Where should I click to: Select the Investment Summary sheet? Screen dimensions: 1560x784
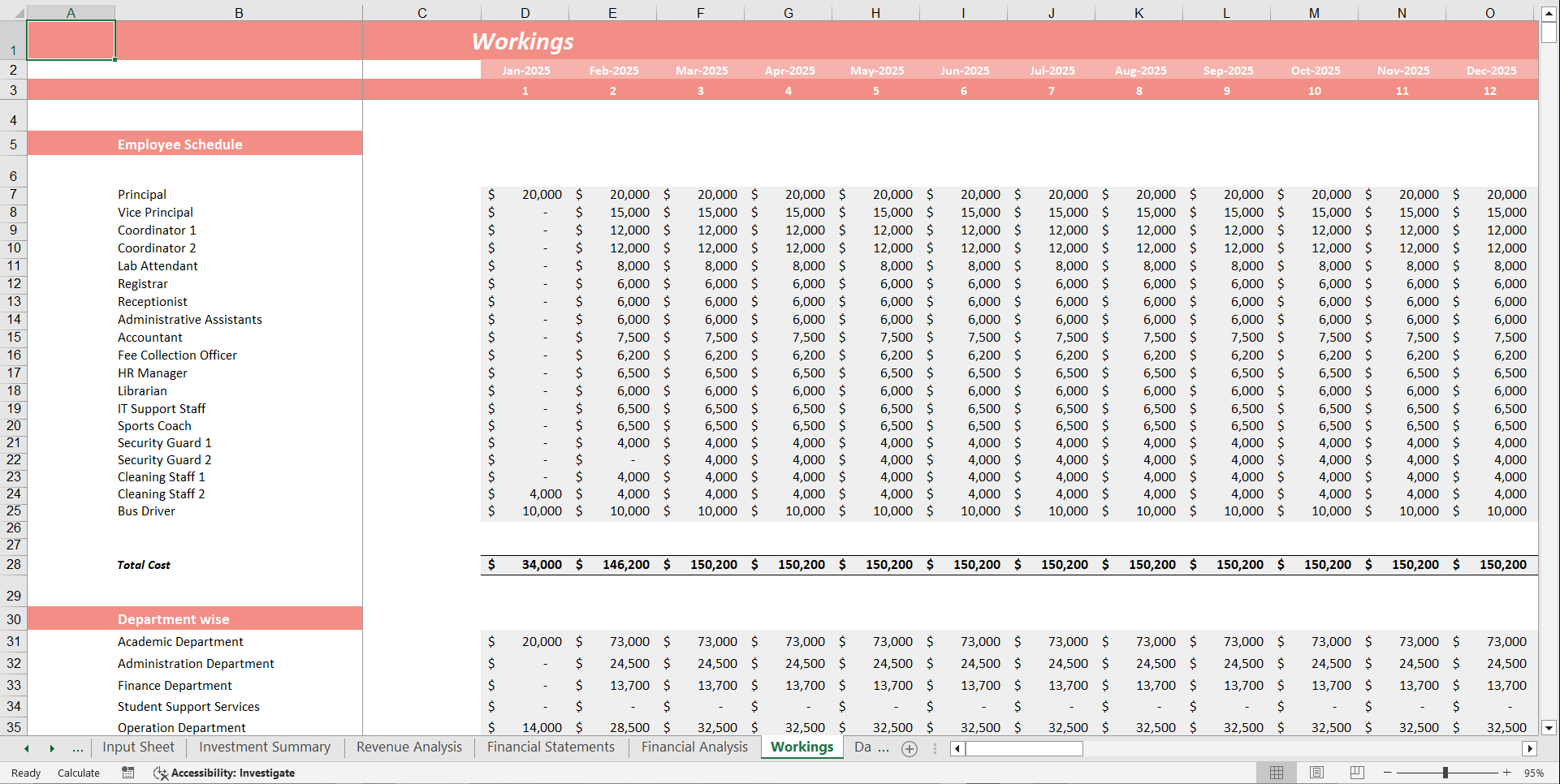tap(263, 747)
